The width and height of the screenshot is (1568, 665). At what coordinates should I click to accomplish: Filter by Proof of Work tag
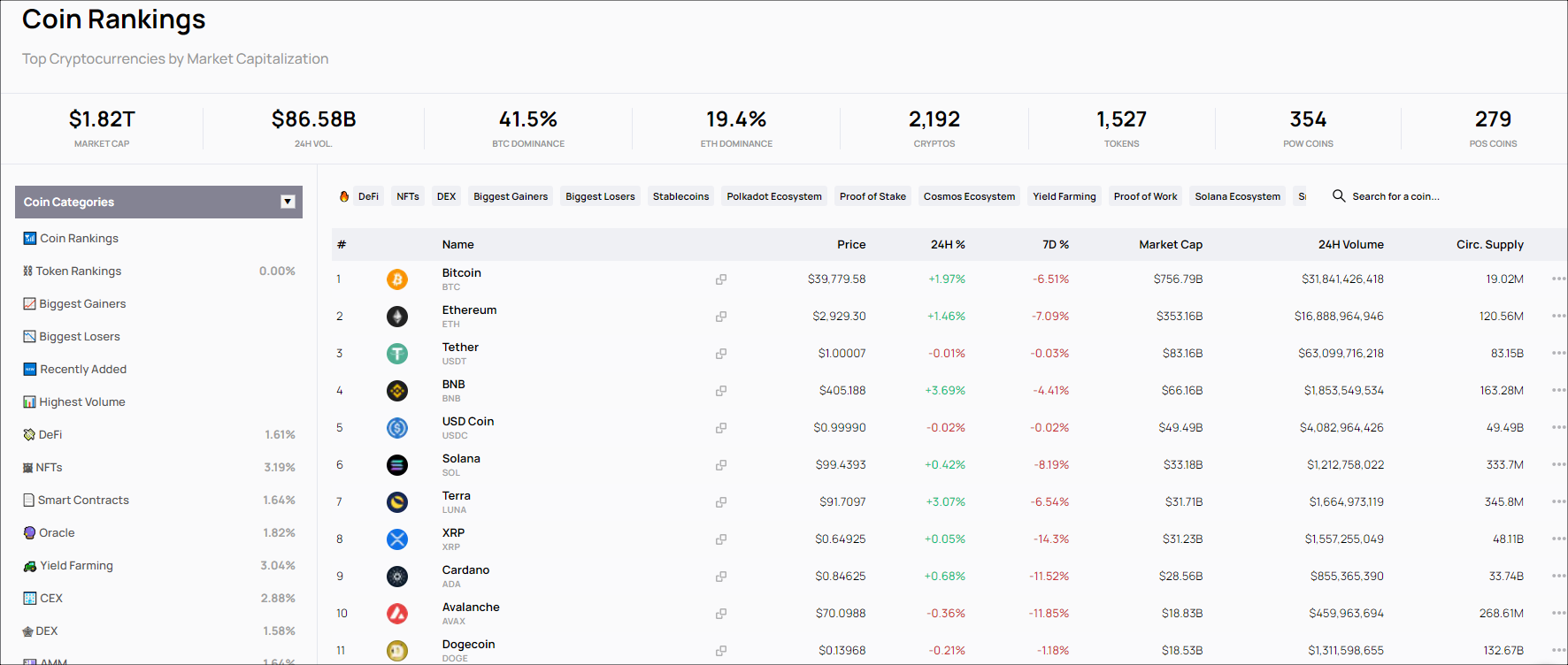coord(1146,196)
